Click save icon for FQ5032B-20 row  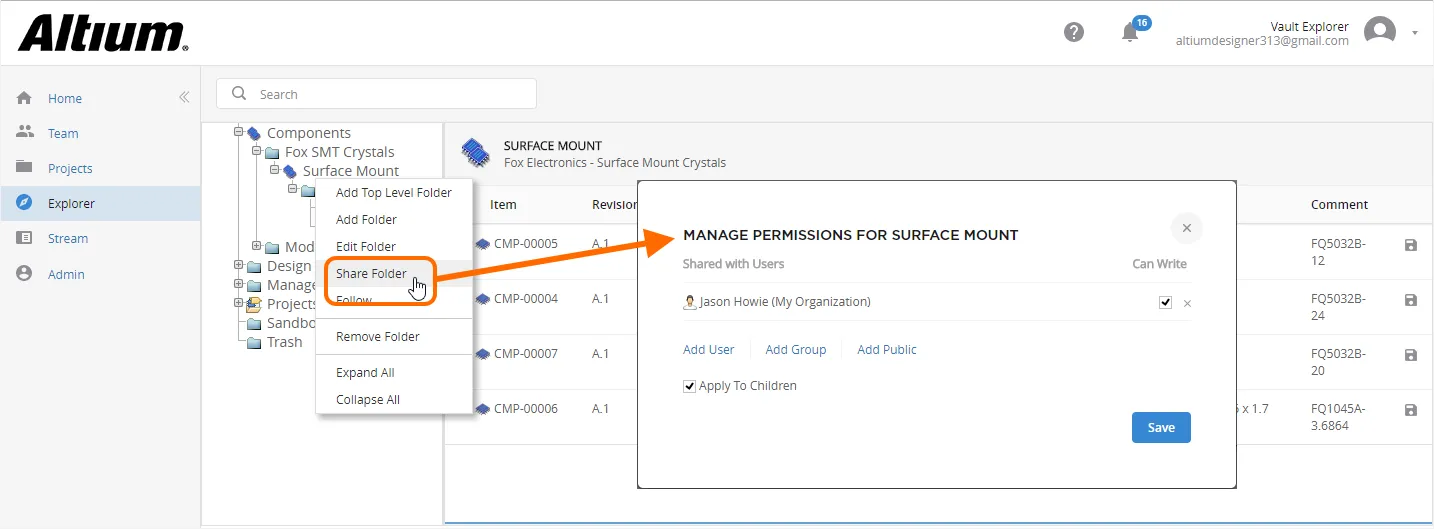click(x=1411, y=355)
